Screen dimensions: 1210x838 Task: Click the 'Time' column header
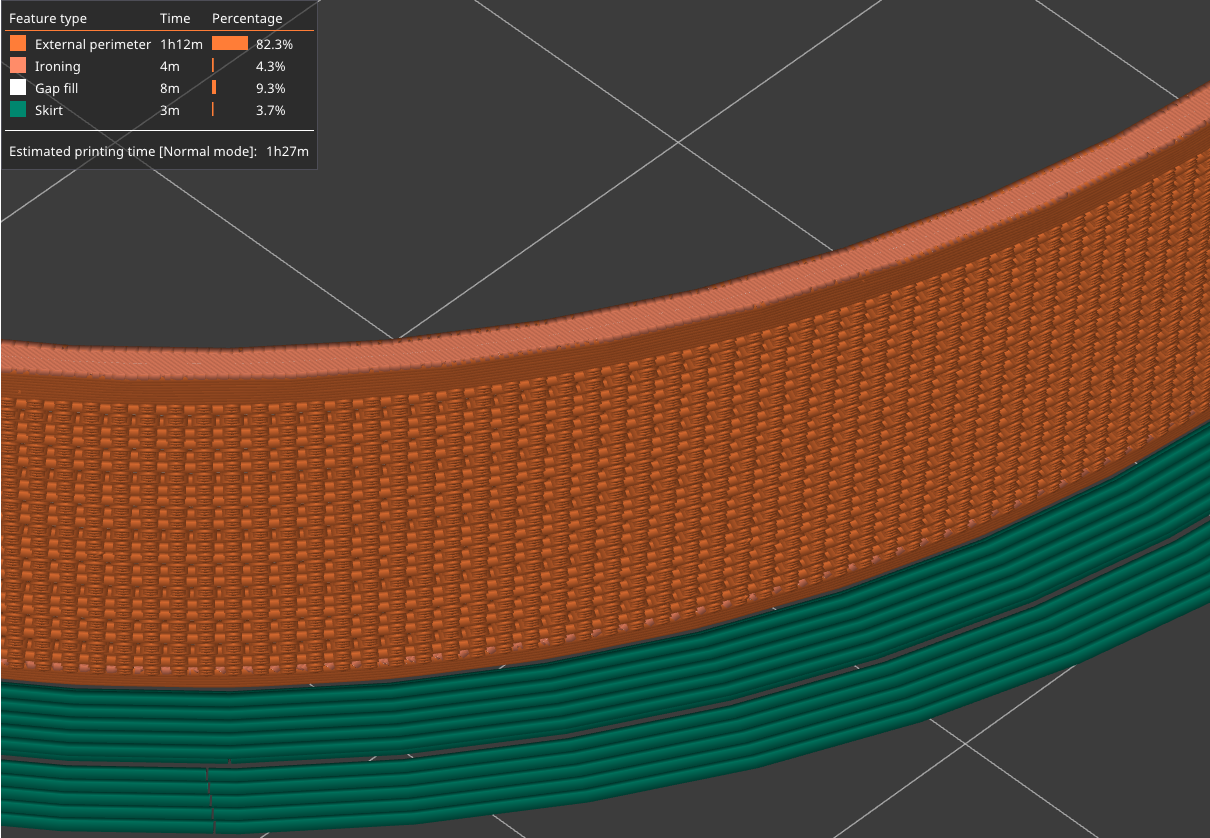pos(174,18)
